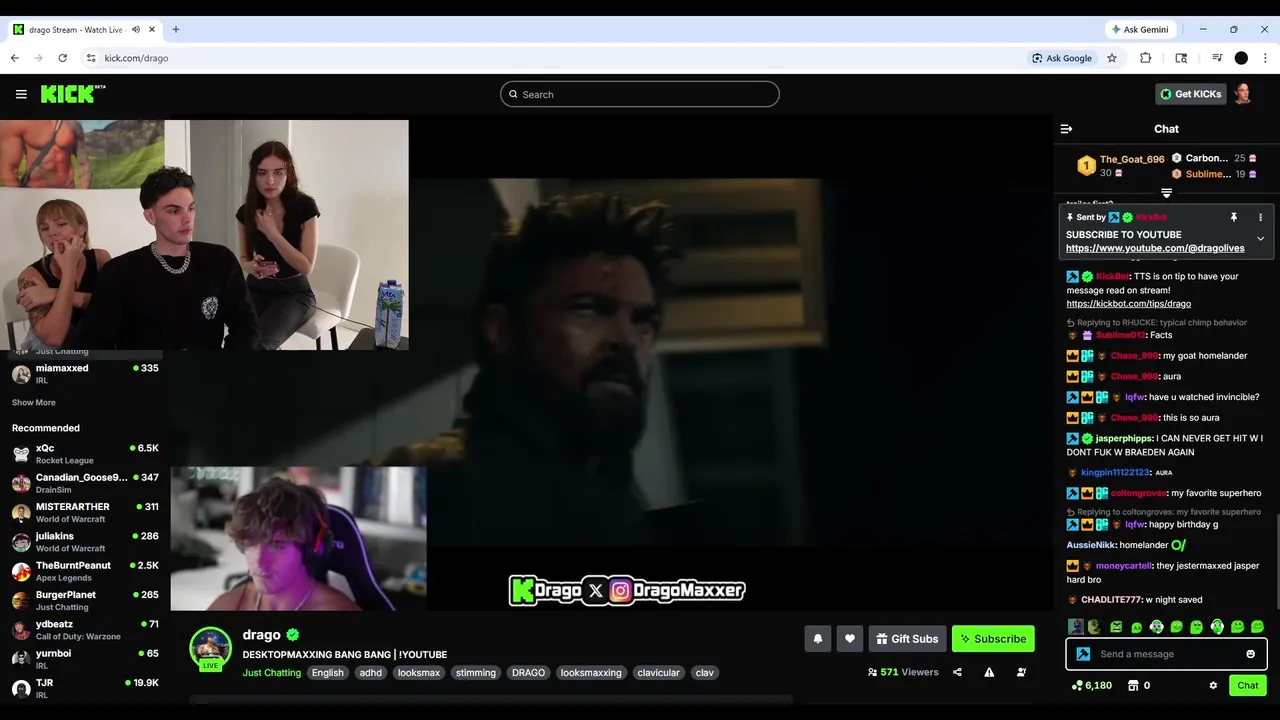
Task: Open new browser tab
Action: (176, 30)
